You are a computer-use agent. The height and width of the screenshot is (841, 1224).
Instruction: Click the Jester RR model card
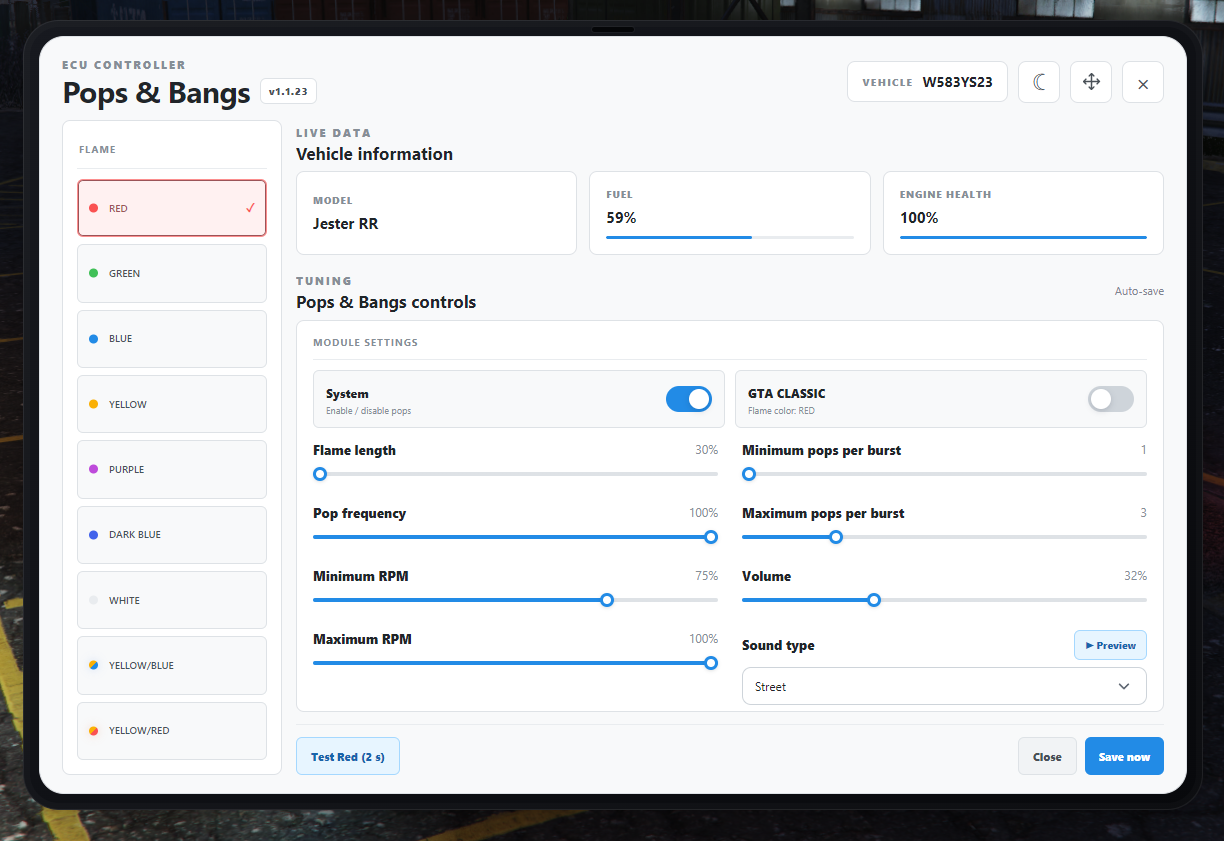click(x=436, y=213)
